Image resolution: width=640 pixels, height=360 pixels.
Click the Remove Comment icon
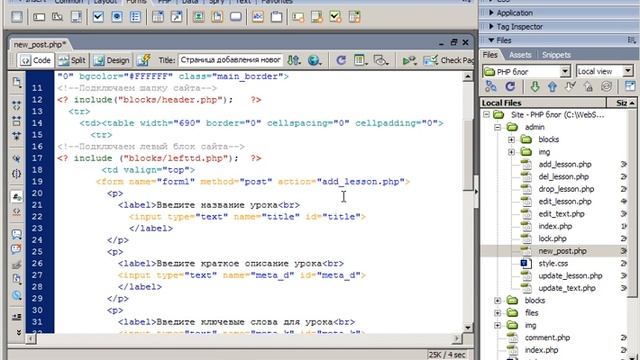16,249
